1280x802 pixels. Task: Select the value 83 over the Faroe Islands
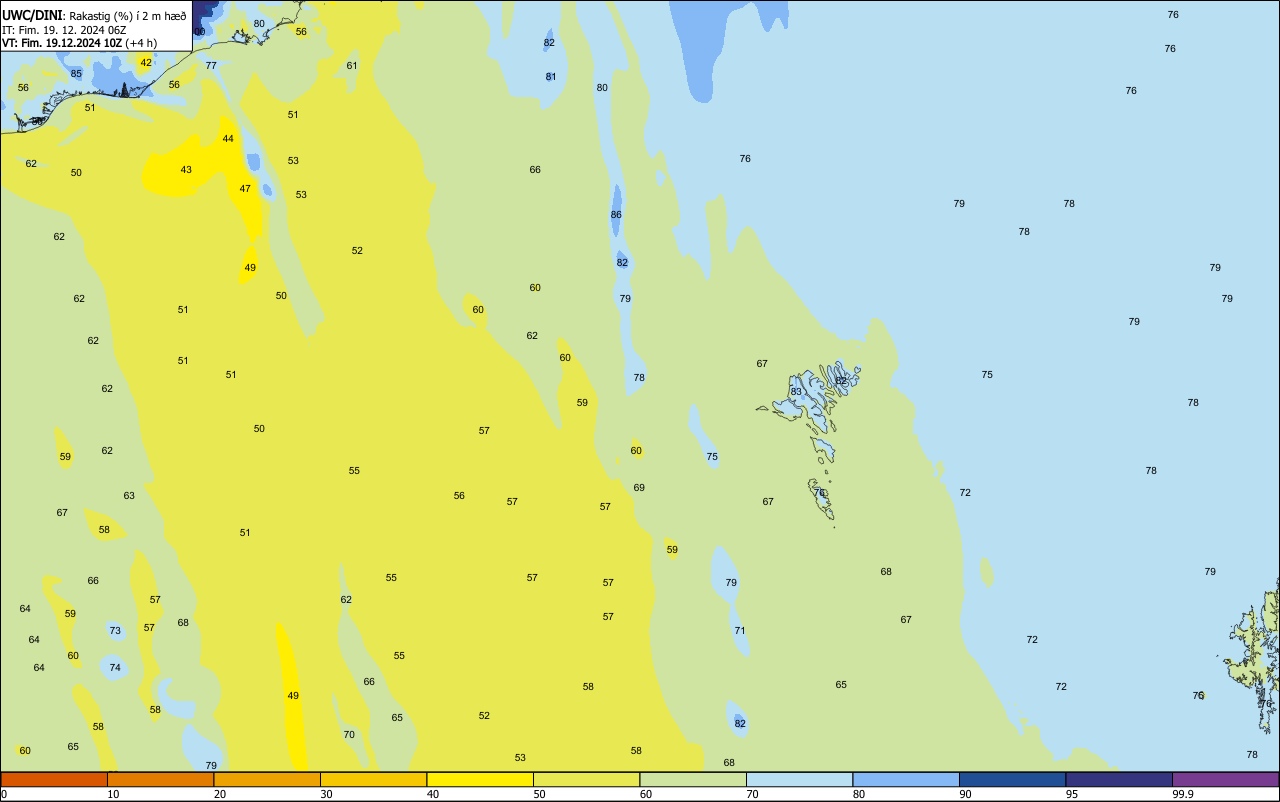pos(796,392)
